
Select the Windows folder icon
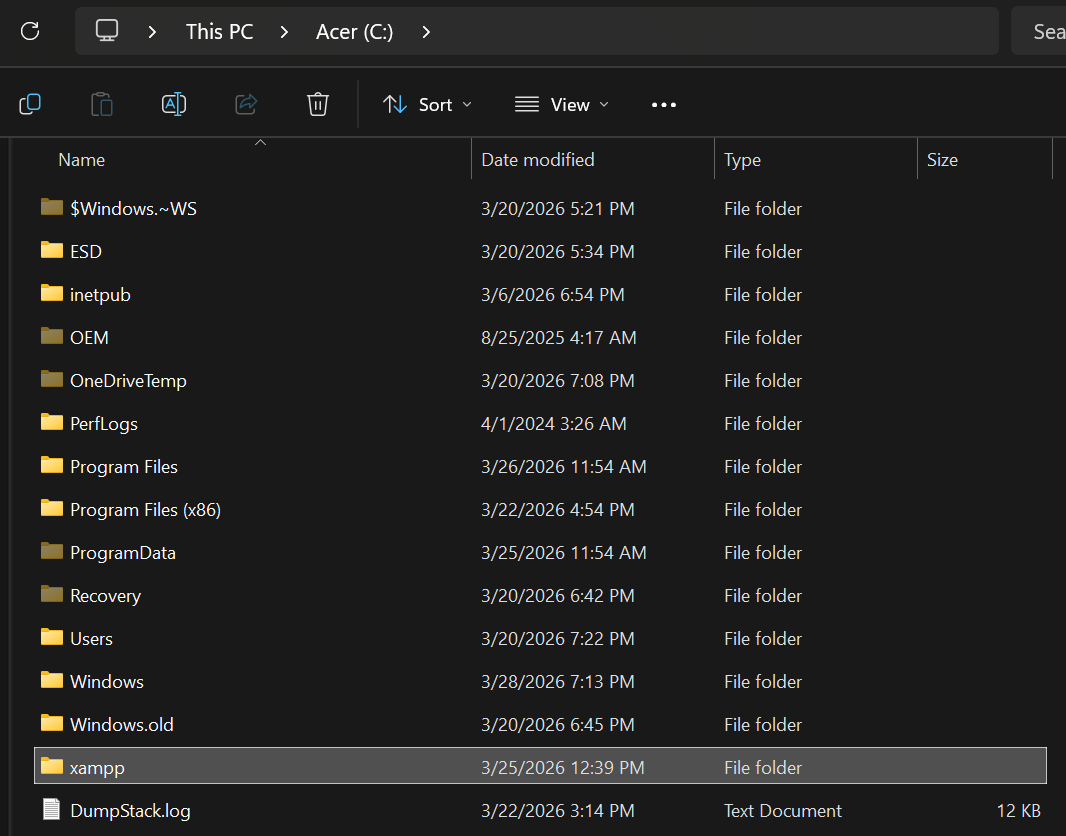click(x=52, y=680)
